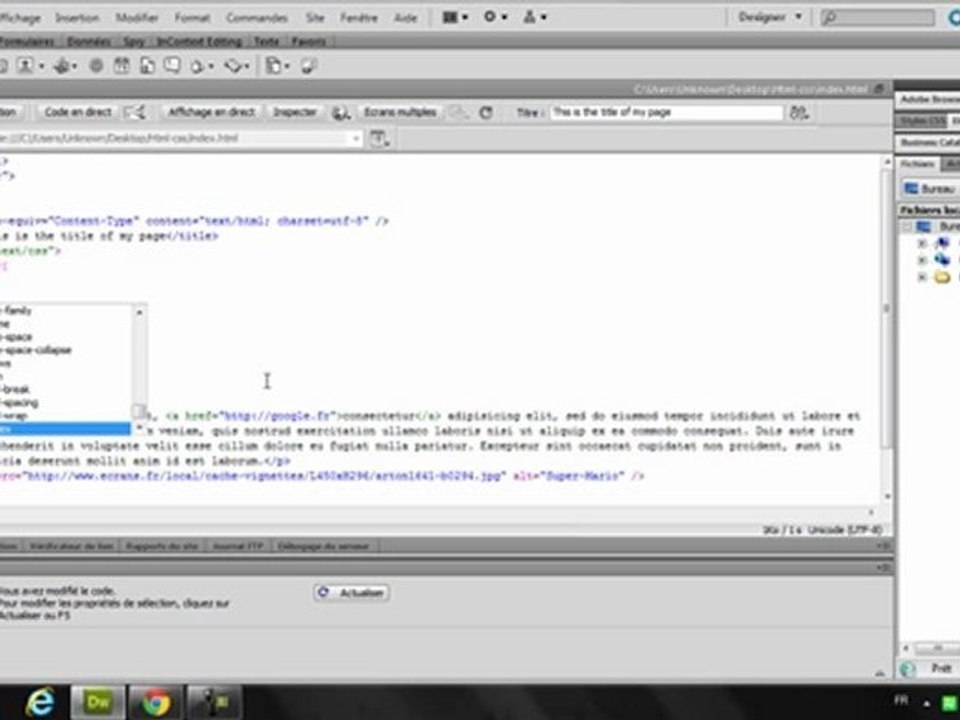The width and height of the screenshot is (960, 720).
Task: Open the Insertion menu
Action: (x=77, y=18)
